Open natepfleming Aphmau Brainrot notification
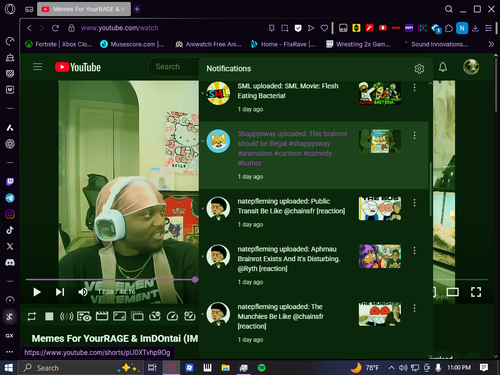 313,265
